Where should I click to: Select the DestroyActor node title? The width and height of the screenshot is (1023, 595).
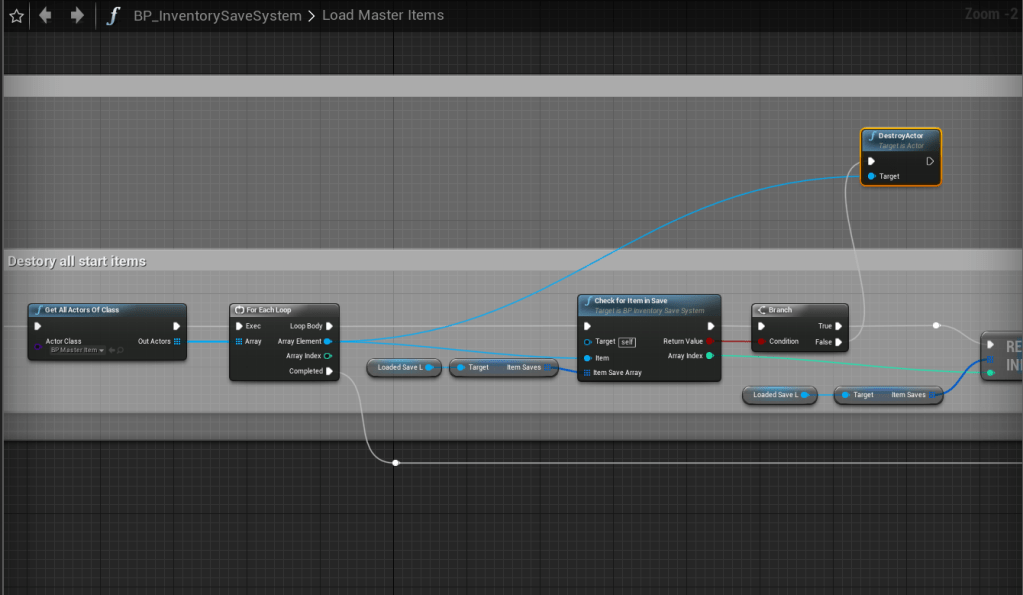(x=900, y=136)
